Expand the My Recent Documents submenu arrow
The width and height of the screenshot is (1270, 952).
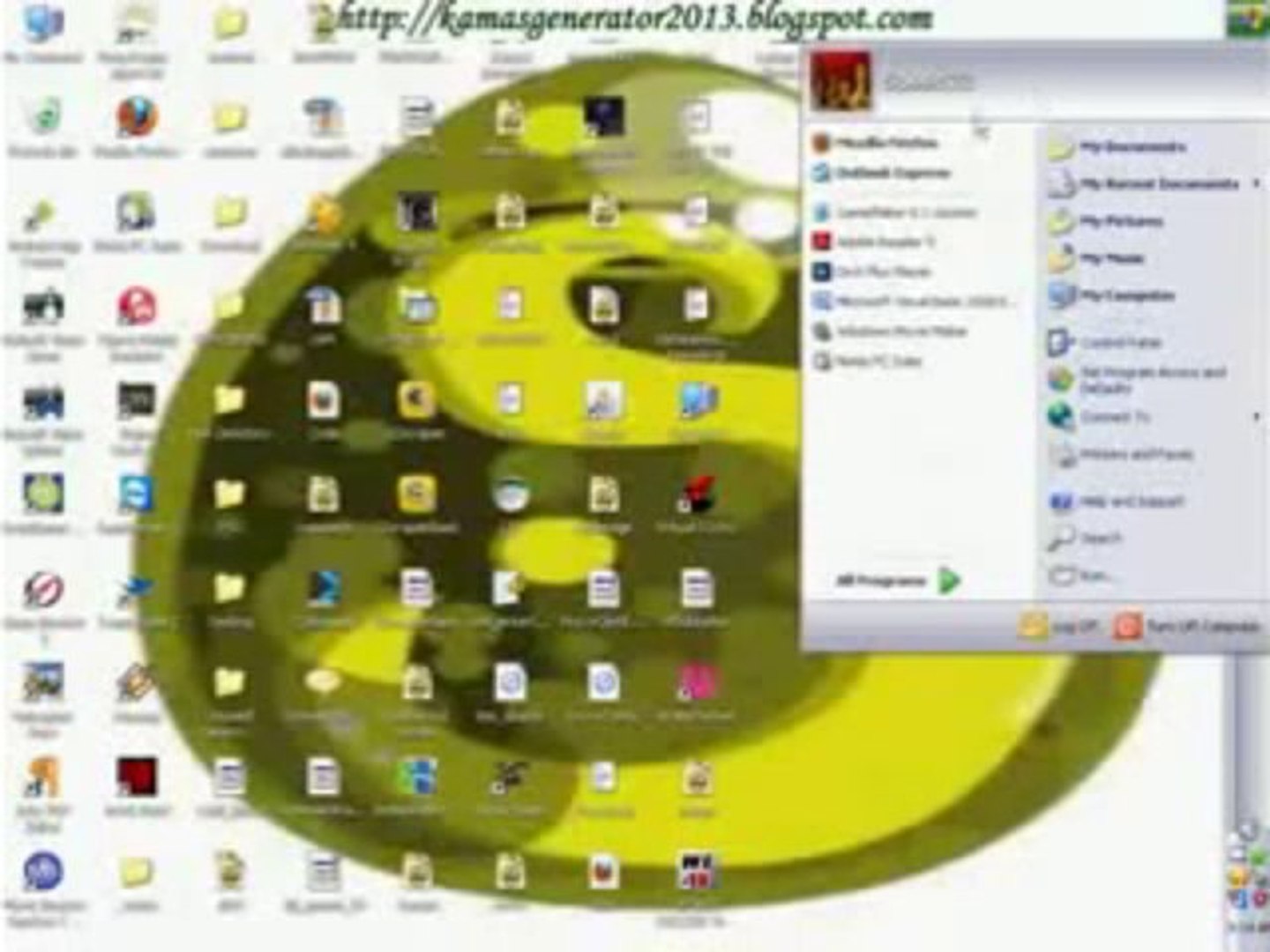click(1257, 183)
